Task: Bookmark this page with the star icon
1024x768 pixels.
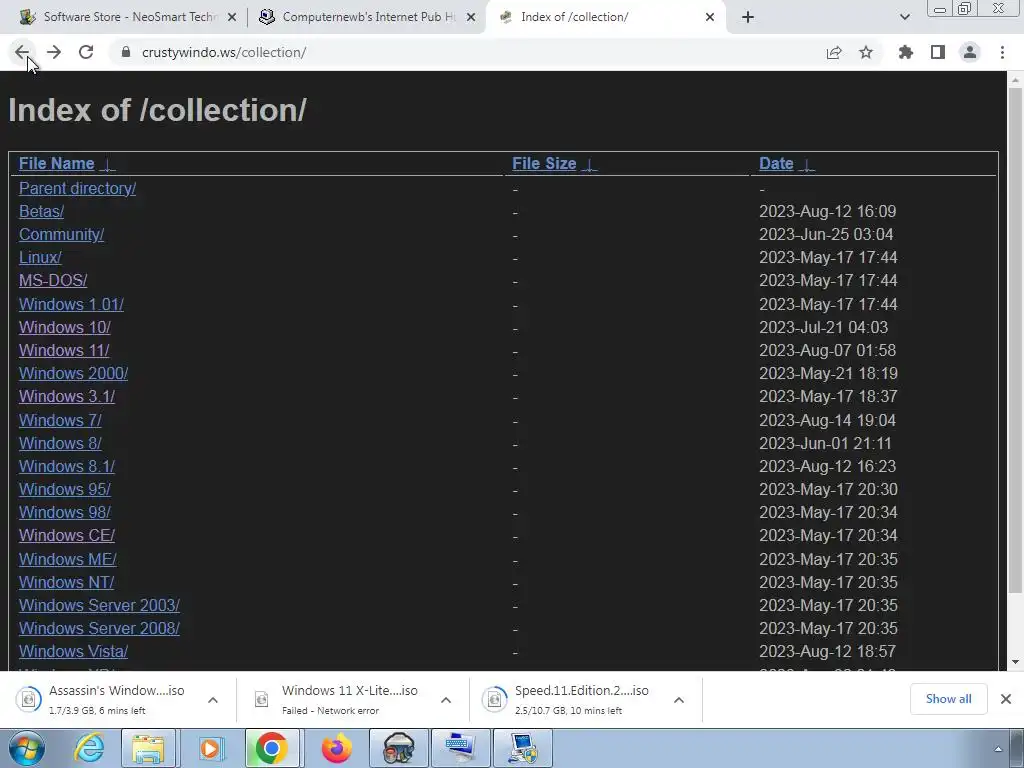Action: point(866,52)
